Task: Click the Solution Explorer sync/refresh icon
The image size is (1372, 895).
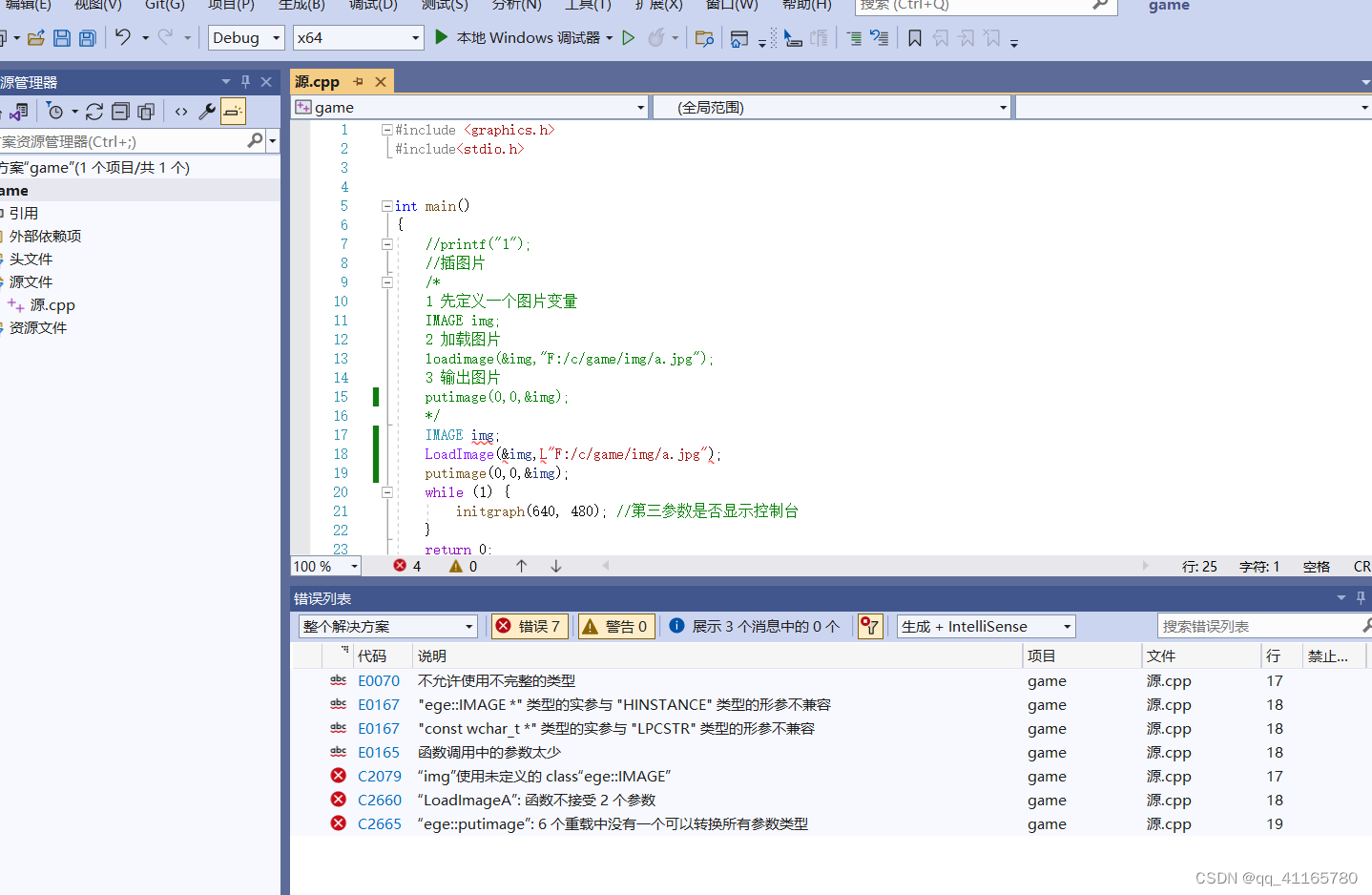Action: coord(94,112)
